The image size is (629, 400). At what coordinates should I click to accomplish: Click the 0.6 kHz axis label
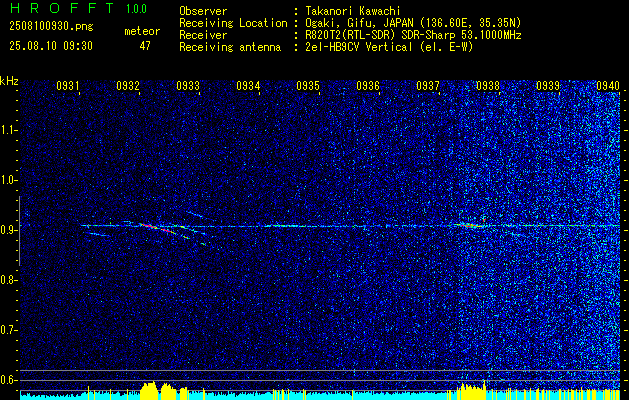click(8, 380)
